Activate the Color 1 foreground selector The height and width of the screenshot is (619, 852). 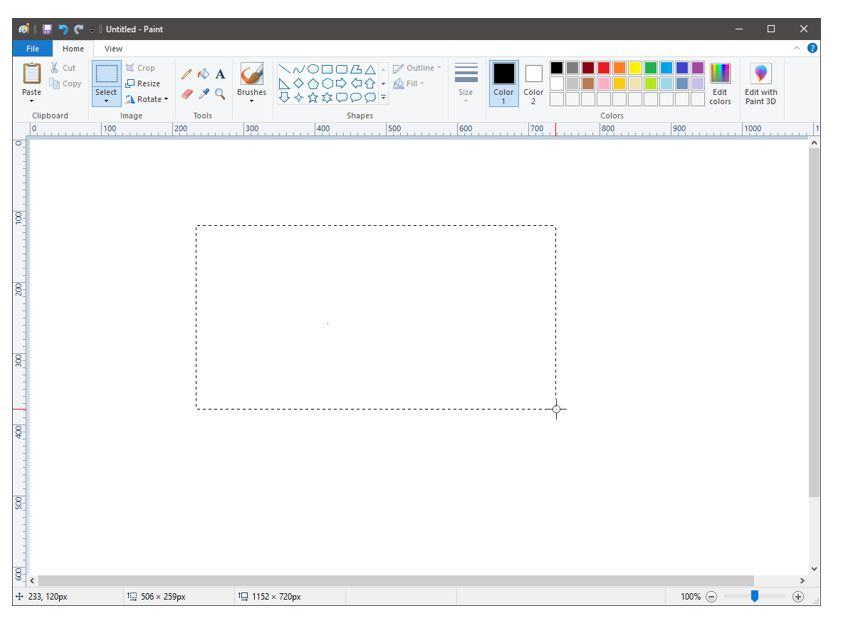click(503, 82)
